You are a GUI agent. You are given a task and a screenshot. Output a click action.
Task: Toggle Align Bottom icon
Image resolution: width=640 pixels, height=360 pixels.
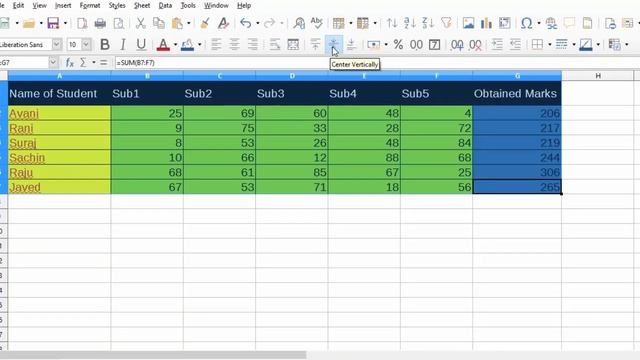click(351, 44)
